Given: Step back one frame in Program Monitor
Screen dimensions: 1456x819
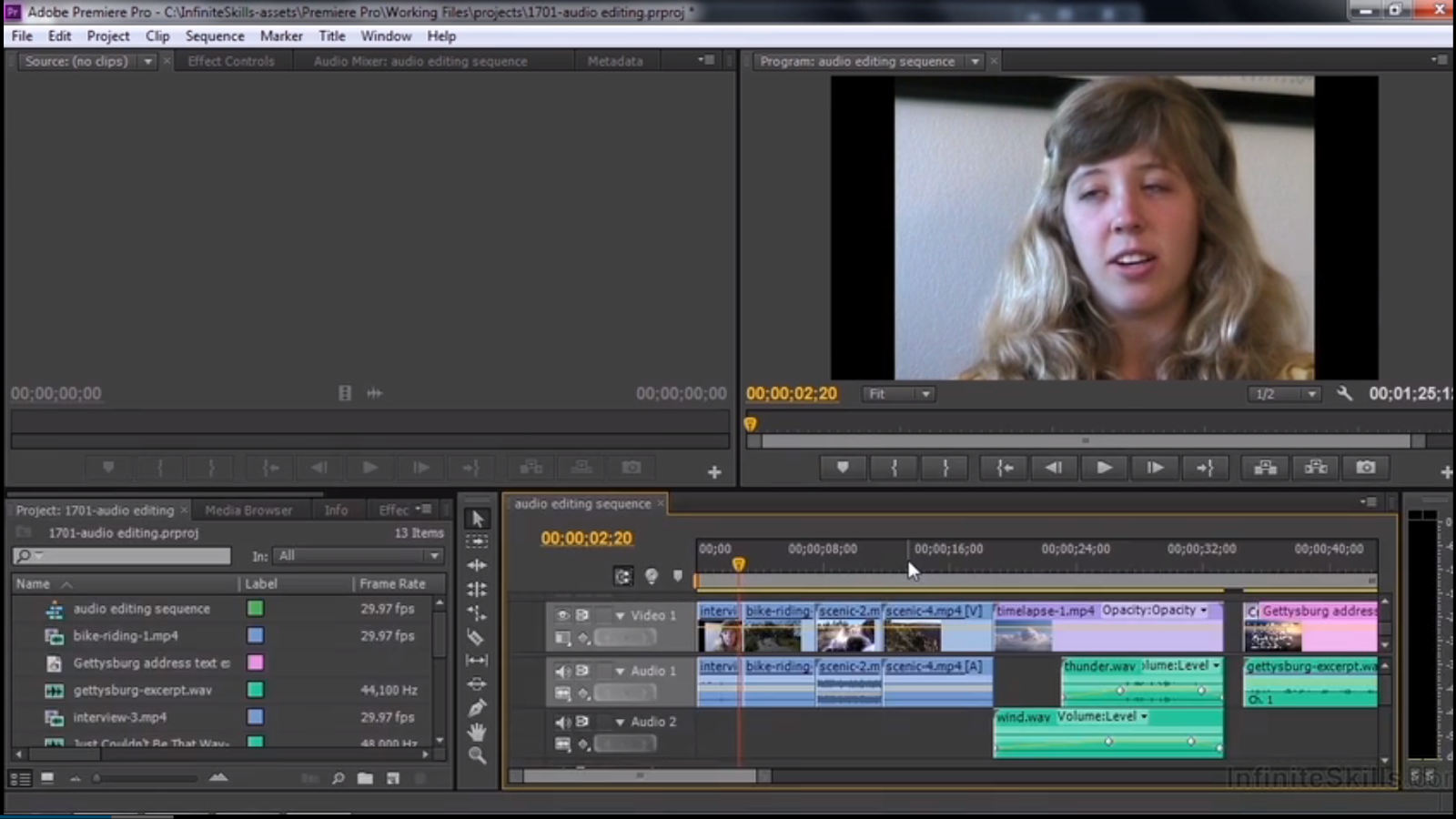Looking at the screenshot, I should [1054, 468].
